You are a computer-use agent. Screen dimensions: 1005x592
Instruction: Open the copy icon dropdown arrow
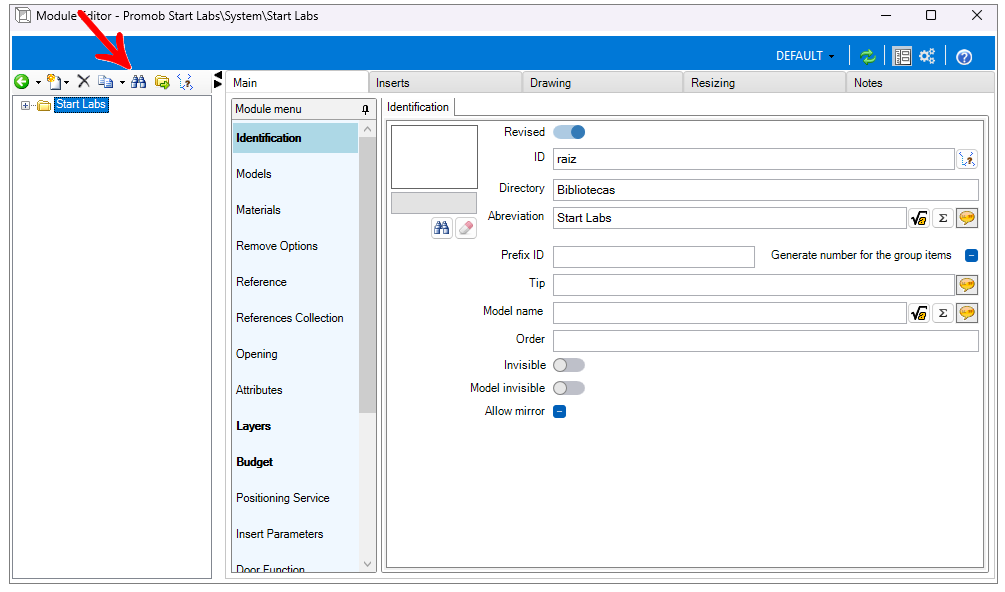coord(122,83)
